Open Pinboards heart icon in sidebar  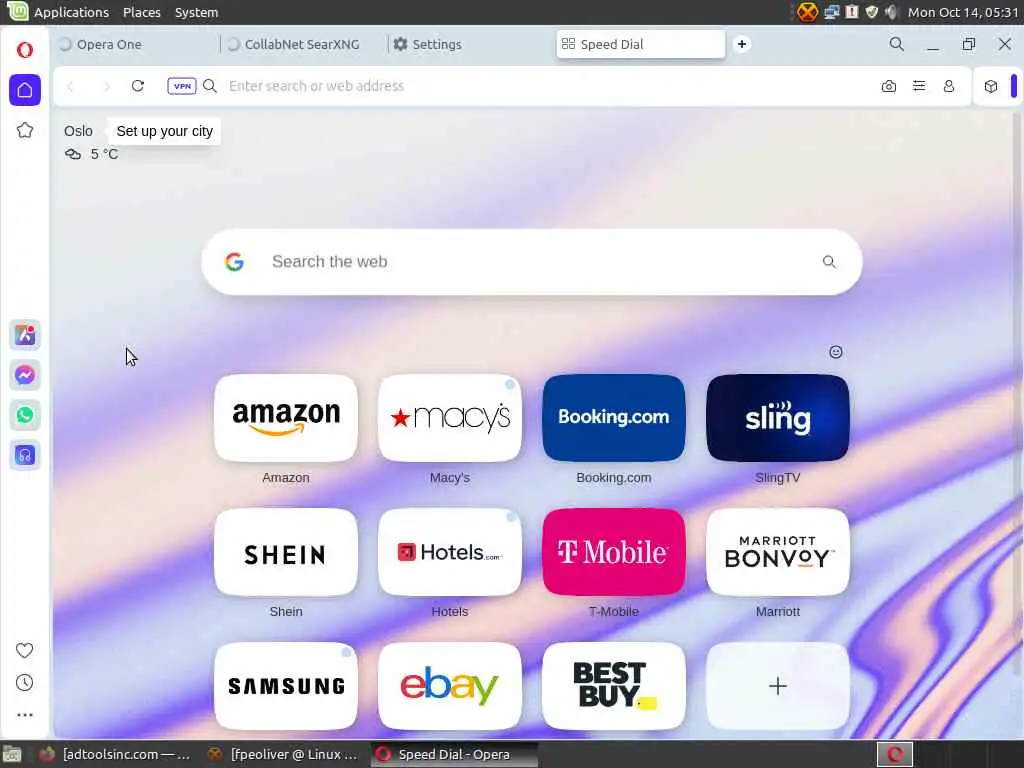pyautogui.click(x=24, y=650)
